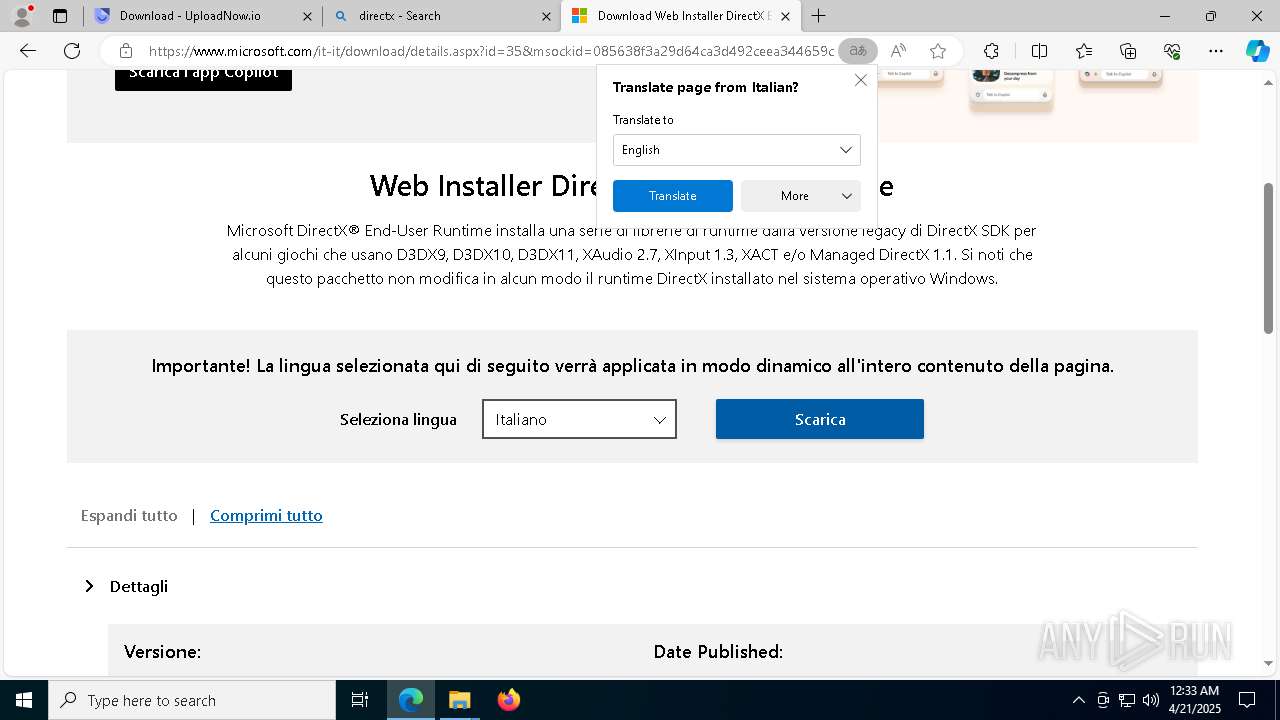The height and width of the screenshot is (720, 1280).
Task: Enable split screen view
Action: click(x=1039, y=51)
